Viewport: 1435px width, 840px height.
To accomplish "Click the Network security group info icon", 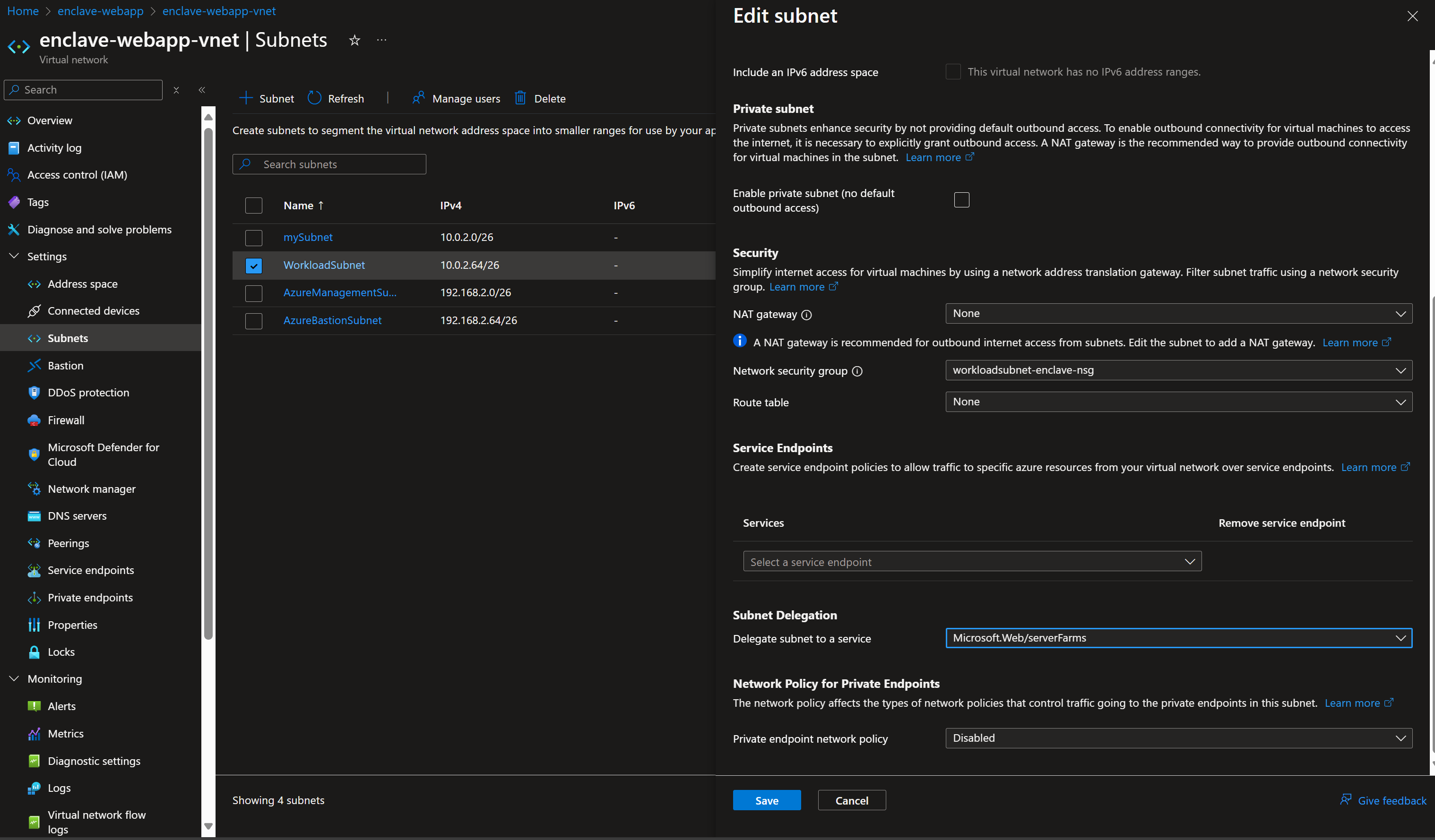I will [857, 371].
